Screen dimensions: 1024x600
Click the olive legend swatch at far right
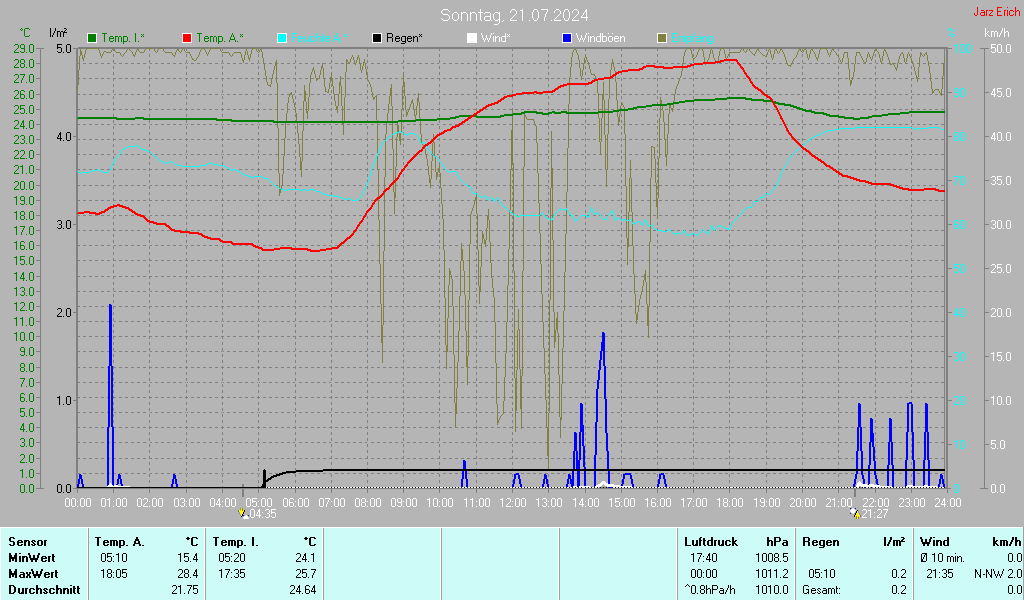click(x=661, y=38)
